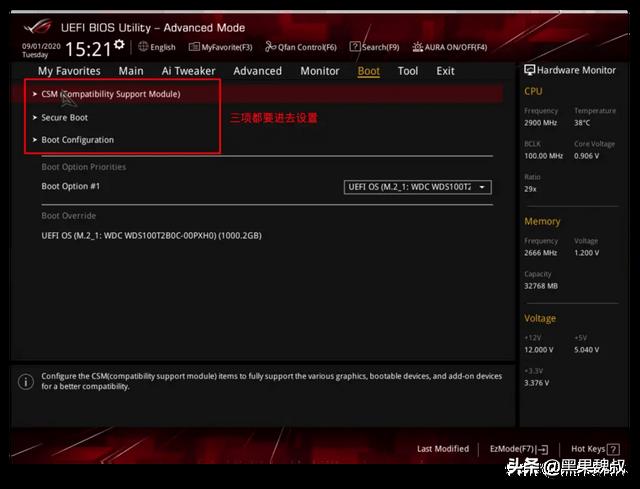640x489 pixels.
Task: Click the 09/01/2020 date text
Action: (41, 46)
